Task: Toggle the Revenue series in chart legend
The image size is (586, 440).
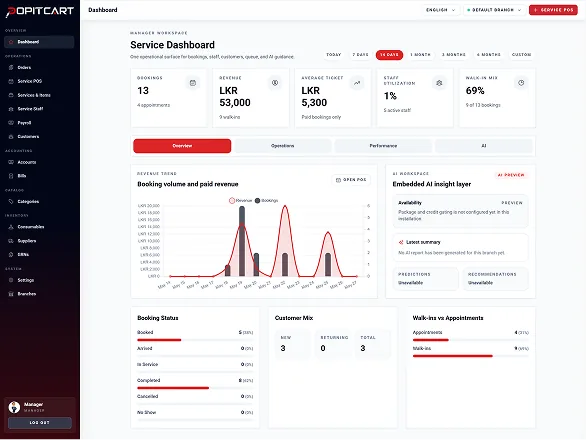Action: (241, 201)
